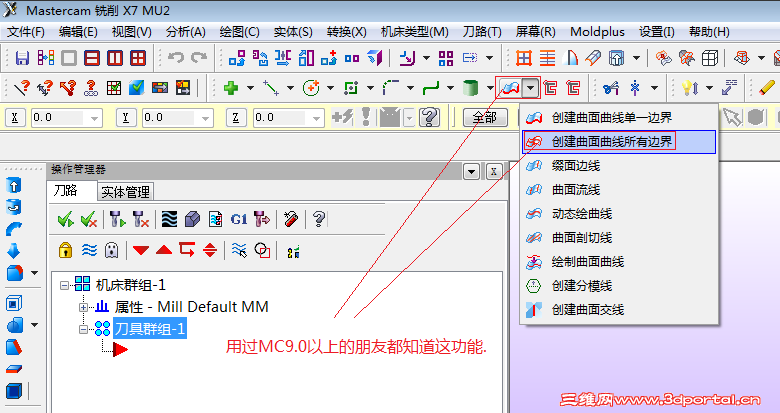Screen dimensions: 780x413
Task: Click the Y coordinate label button
Action: point(126,118)
